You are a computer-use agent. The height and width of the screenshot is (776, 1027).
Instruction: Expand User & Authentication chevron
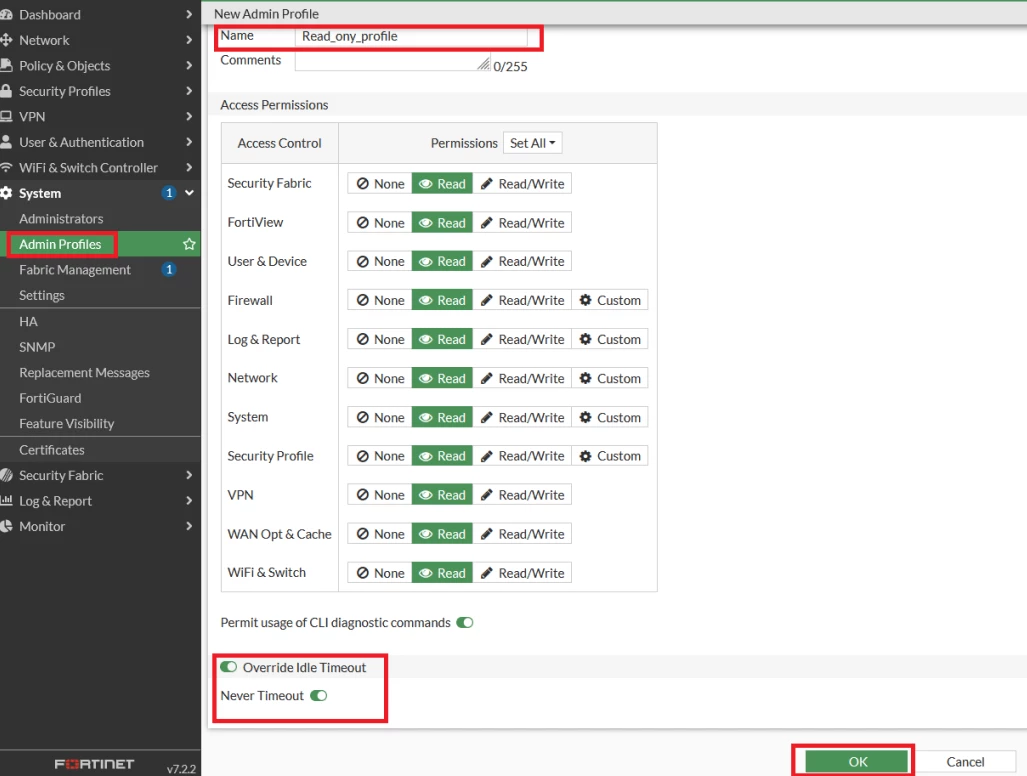pos(189,142)
